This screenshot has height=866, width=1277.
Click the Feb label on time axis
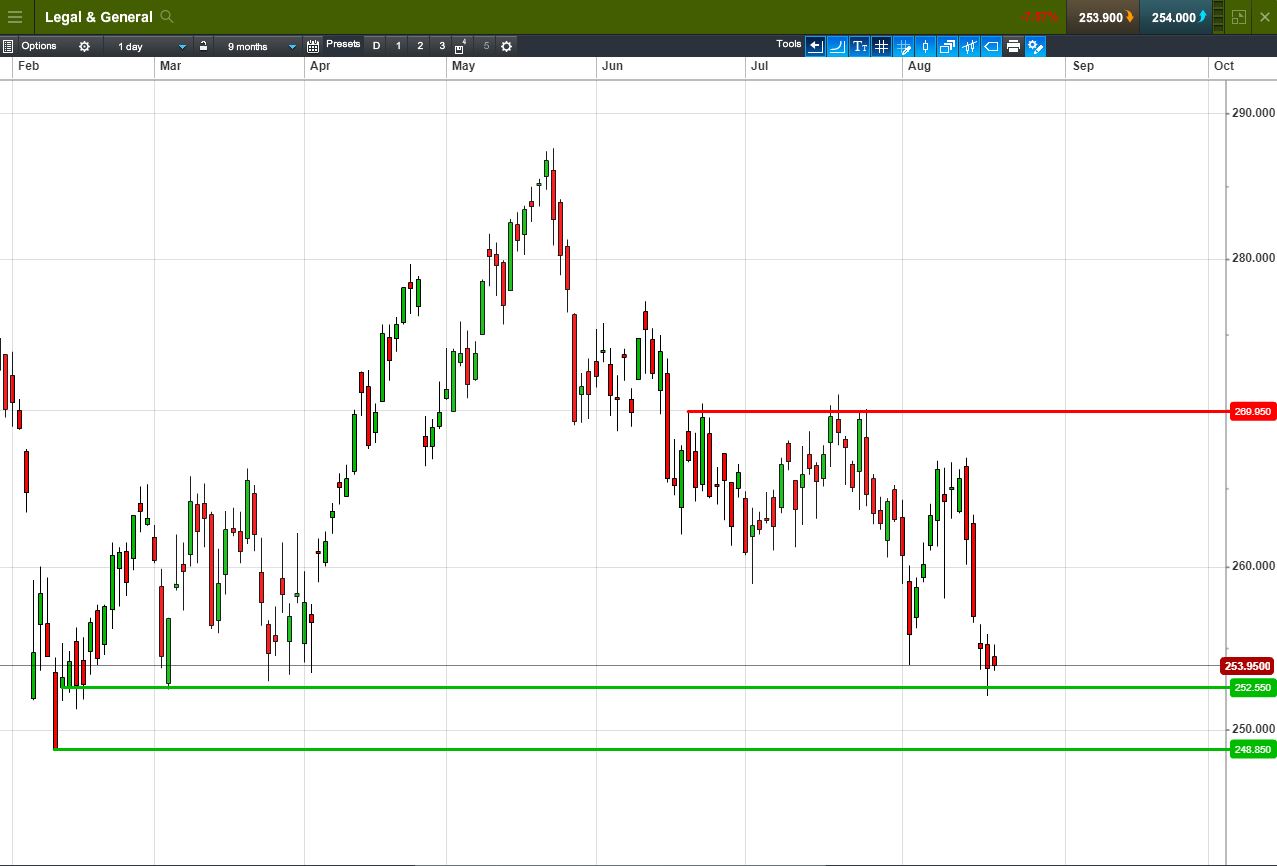point(29,66)
